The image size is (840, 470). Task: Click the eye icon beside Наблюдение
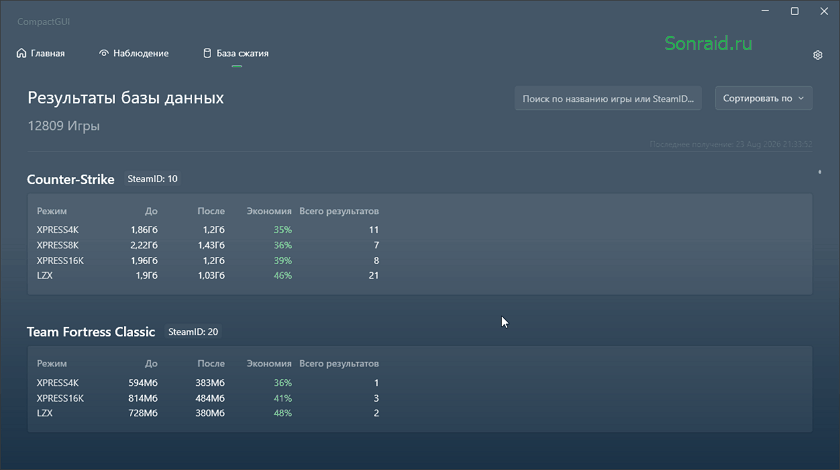(104, 53)
